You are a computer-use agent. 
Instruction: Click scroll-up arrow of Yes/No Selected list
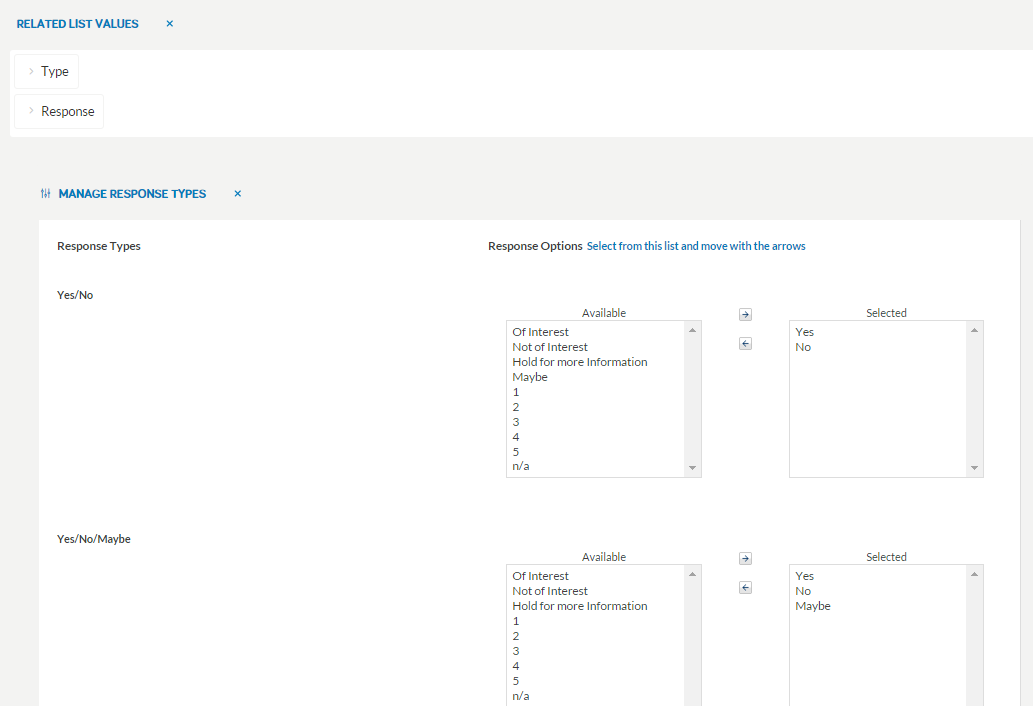[x=974, y=330]
